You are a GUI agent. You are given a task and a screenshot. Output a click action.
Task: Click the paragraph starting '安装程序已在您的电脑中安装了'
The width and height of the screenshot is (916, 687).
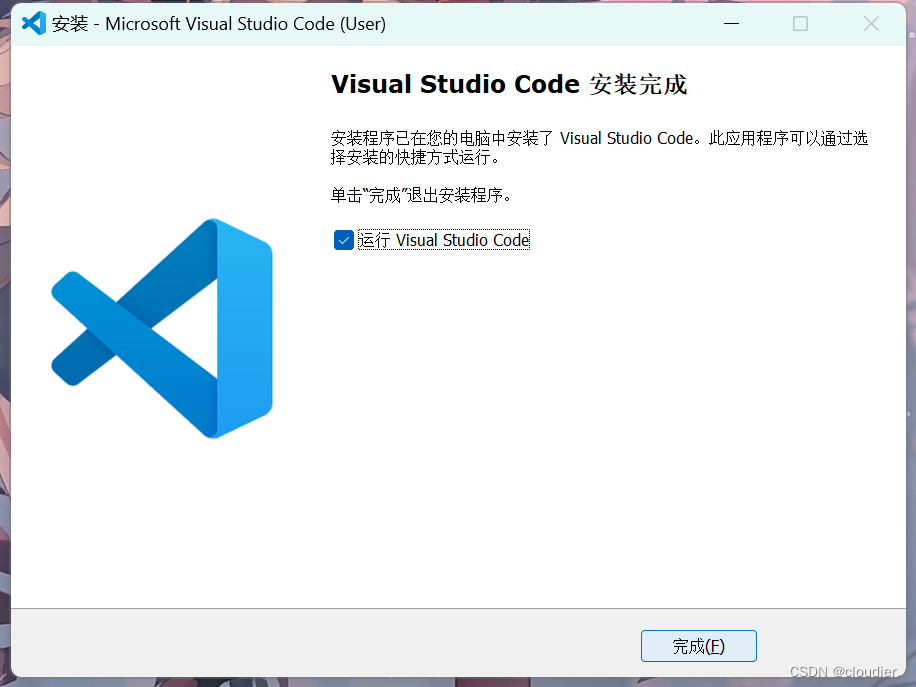coord(599,148)
